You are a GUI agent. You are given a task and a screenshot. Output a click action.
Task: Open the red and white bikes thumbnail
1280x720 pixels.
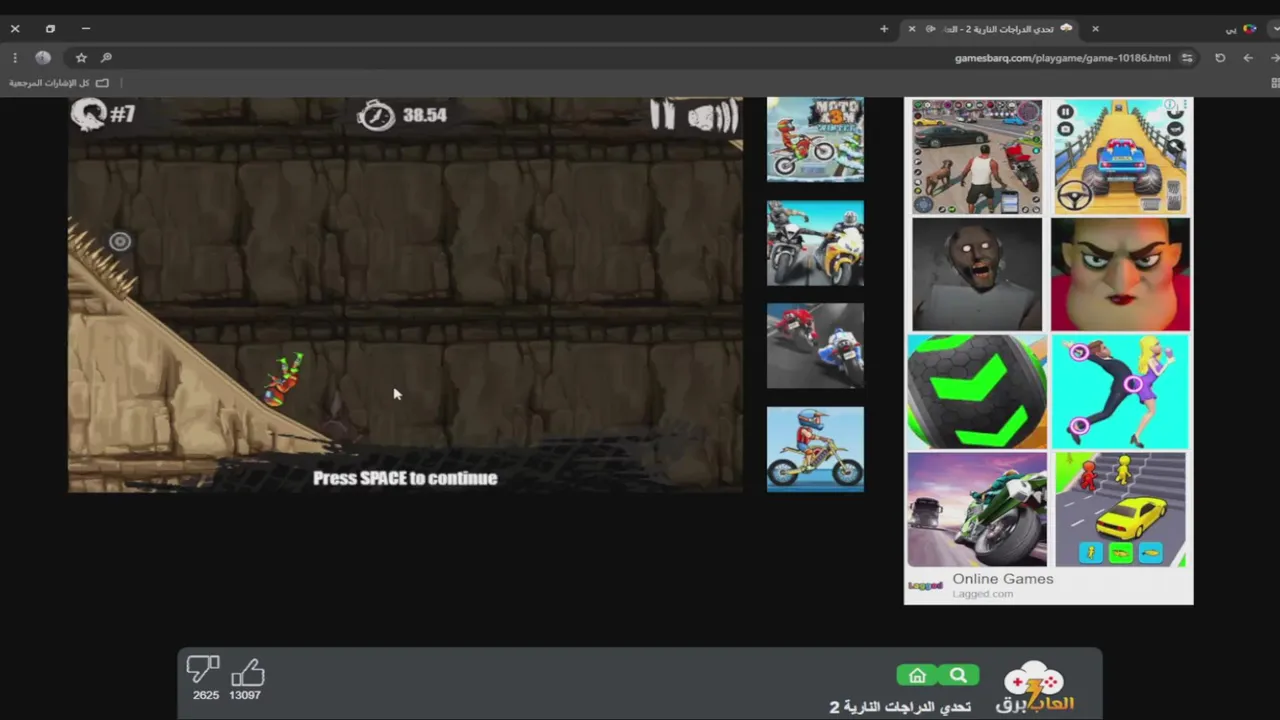coord(815,346)
